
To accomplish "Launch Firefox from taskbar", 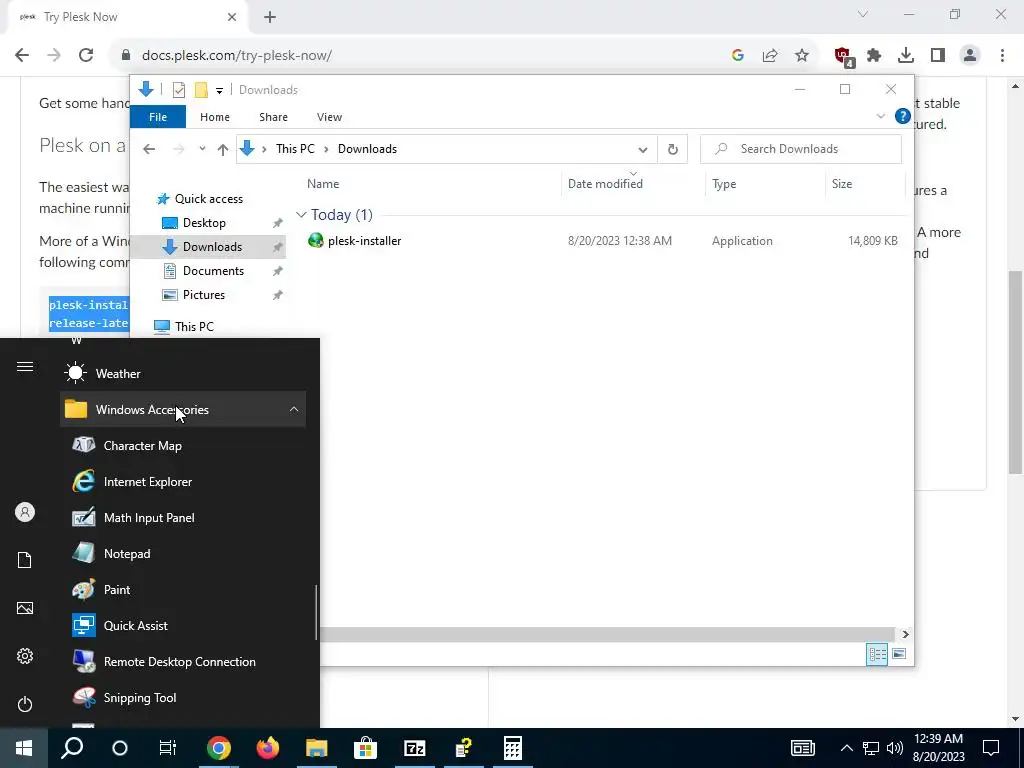I will [268, 748].
